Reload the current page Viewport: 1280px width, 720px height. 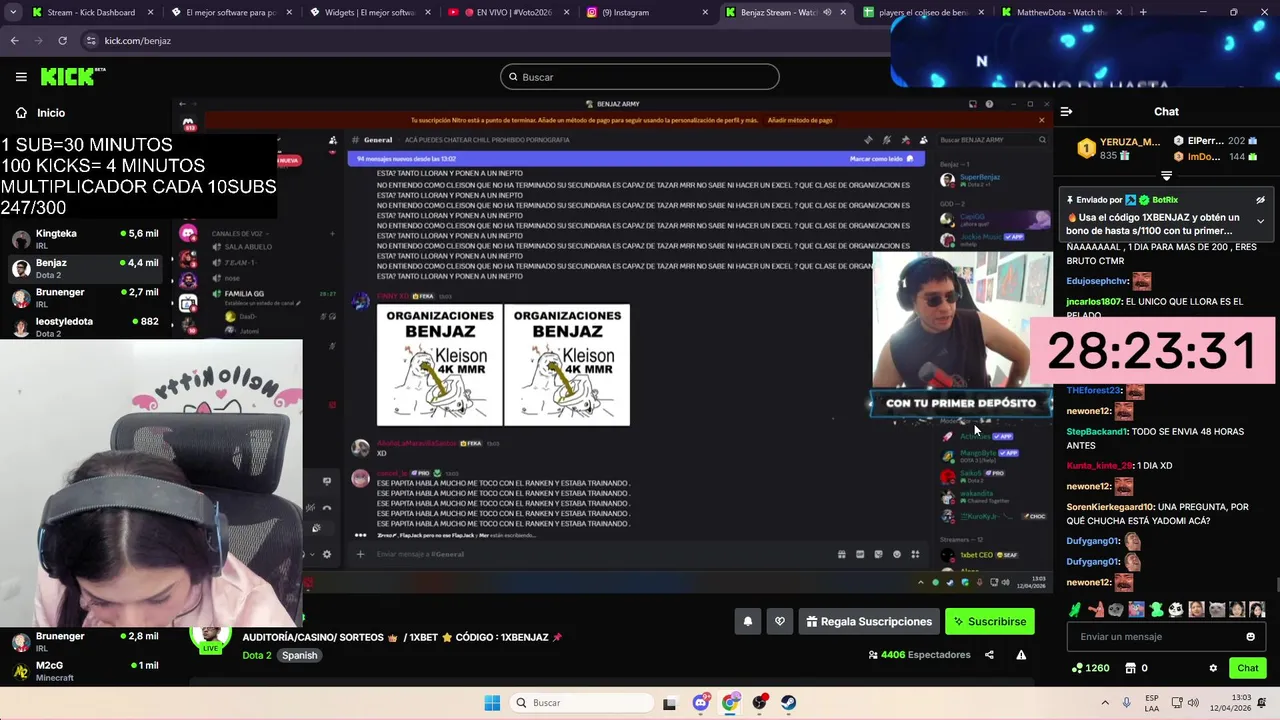click(x=62, y=41)
